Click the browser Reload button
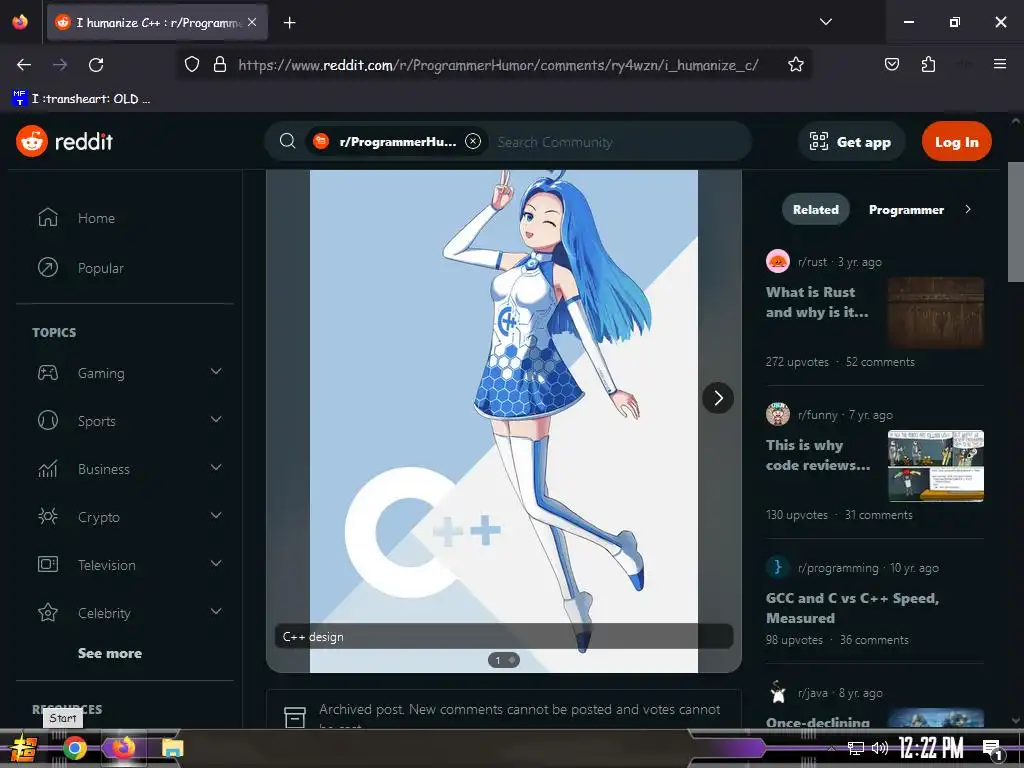 click(96, 64)
